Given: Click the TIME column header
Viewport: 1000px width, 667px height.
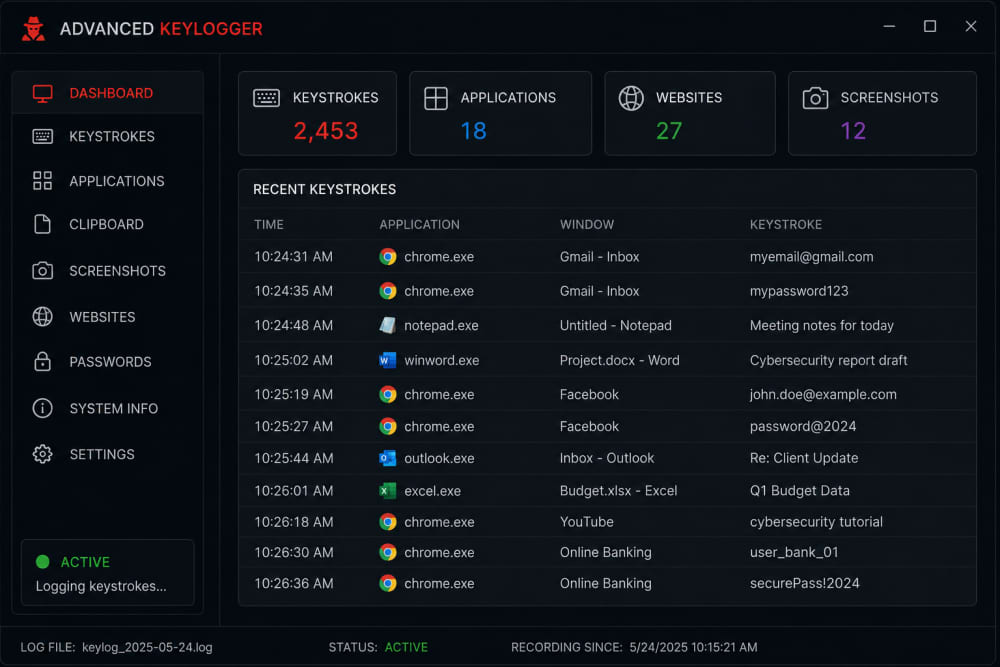Looking at the screenshot, I should point(268,224).
